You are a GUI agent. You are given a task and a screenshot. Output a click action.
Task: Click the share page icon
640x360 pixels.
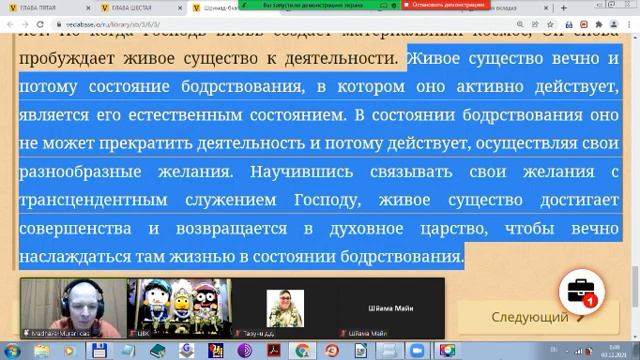(535, 24)
